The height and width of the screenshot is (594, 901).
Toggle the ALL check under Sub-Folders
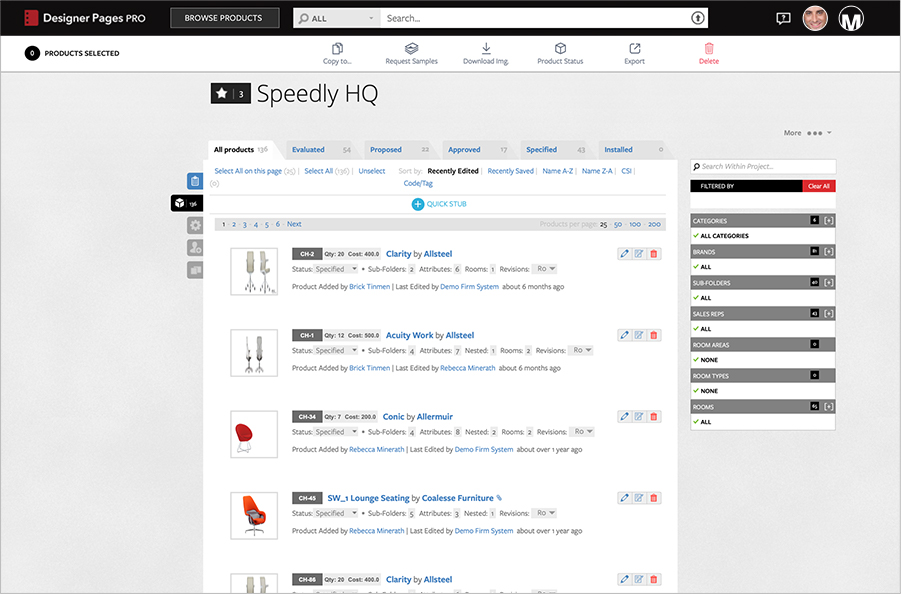click(696, 298)
